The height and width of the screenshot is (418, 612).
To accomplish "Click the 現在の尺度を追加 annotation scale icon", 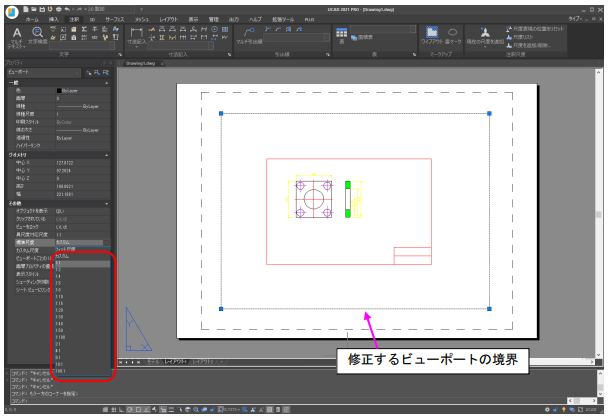I will 486,33.
